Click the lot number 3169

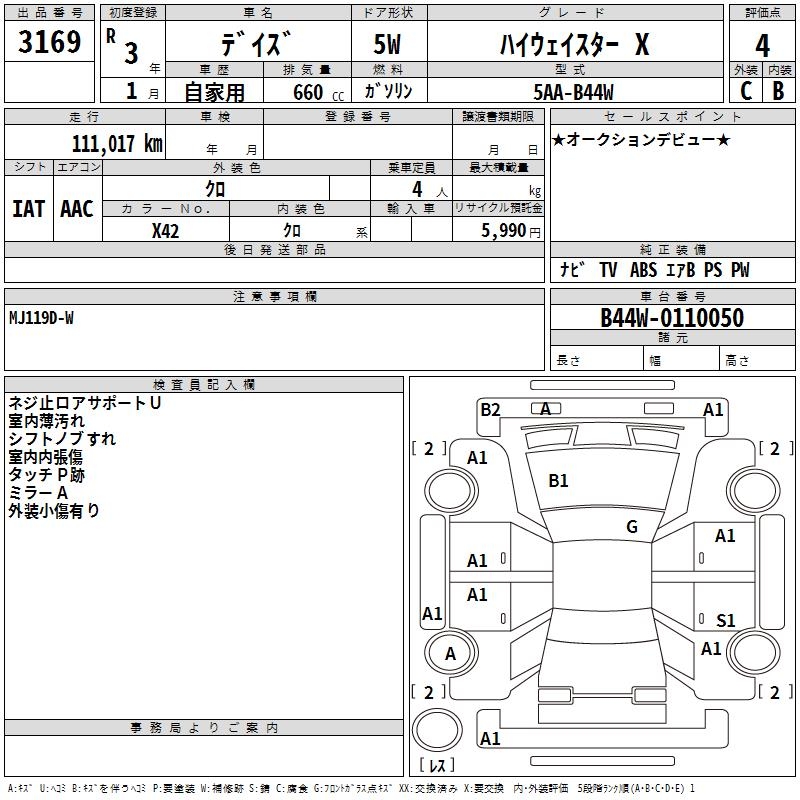(x=49, y=42)
